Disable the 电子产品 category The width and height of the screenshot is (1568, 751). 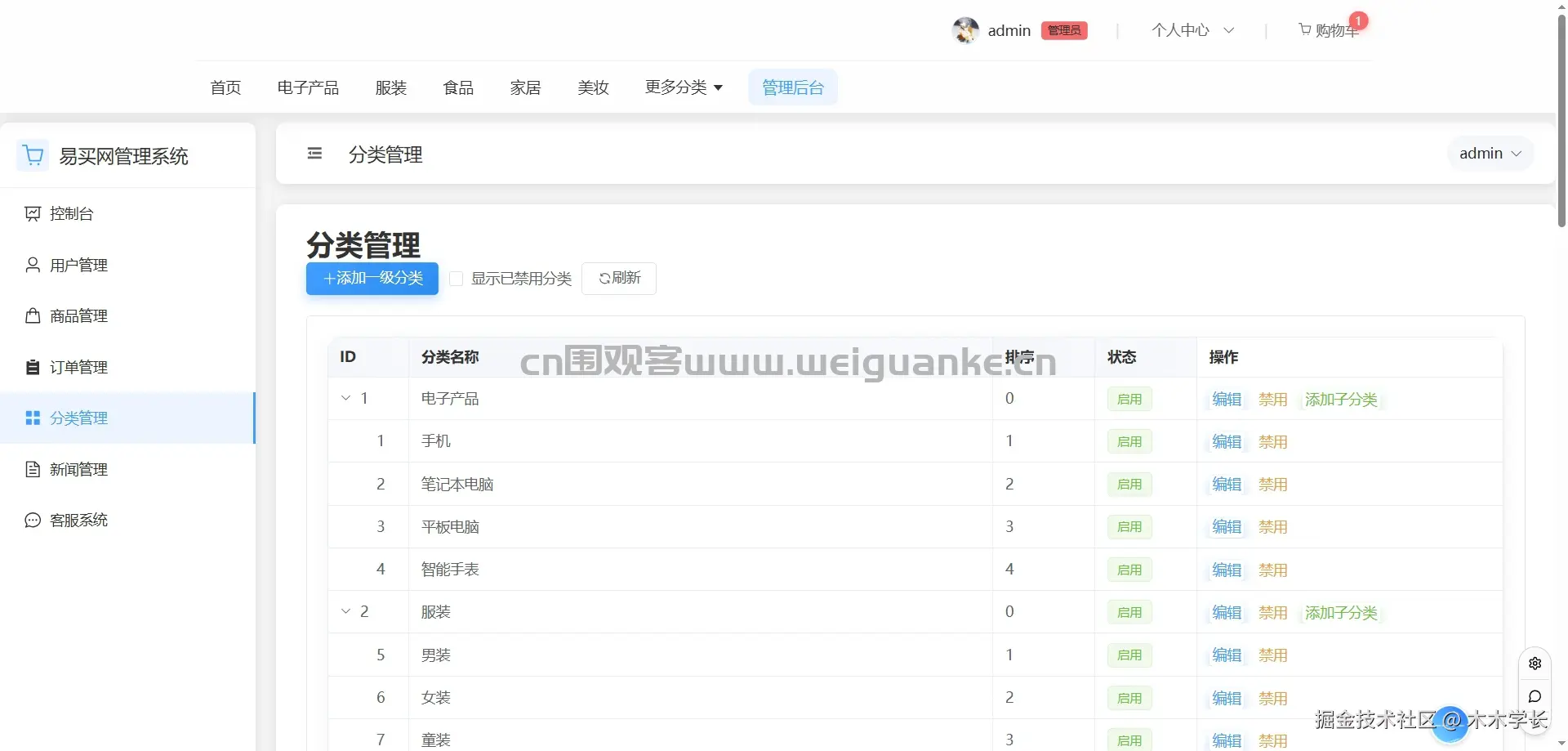pyautogui.click(x=1273, y=399)
